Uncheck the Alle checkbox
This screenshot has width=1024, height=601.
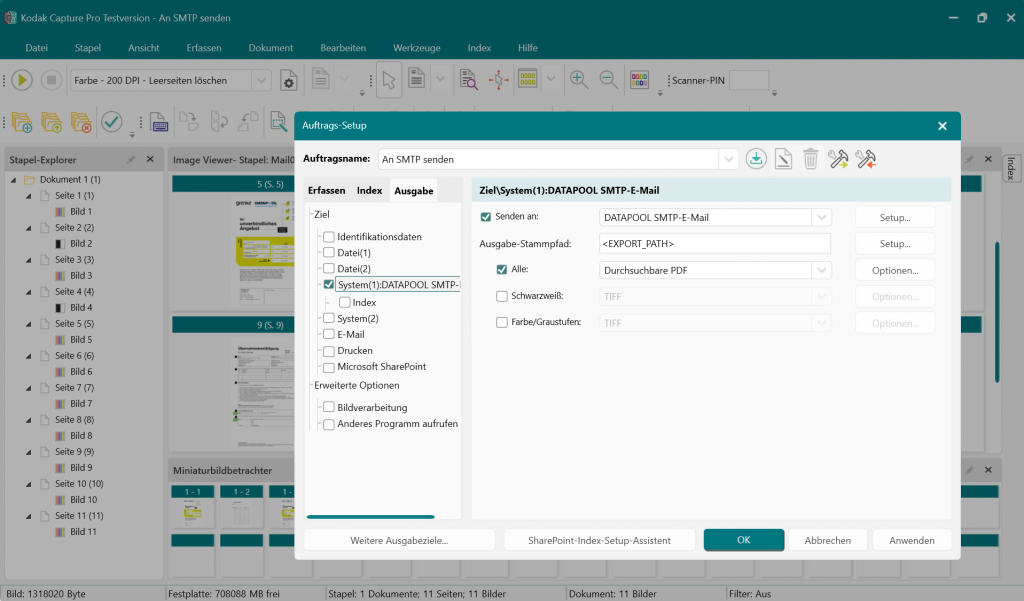click(x=502, y=269)
